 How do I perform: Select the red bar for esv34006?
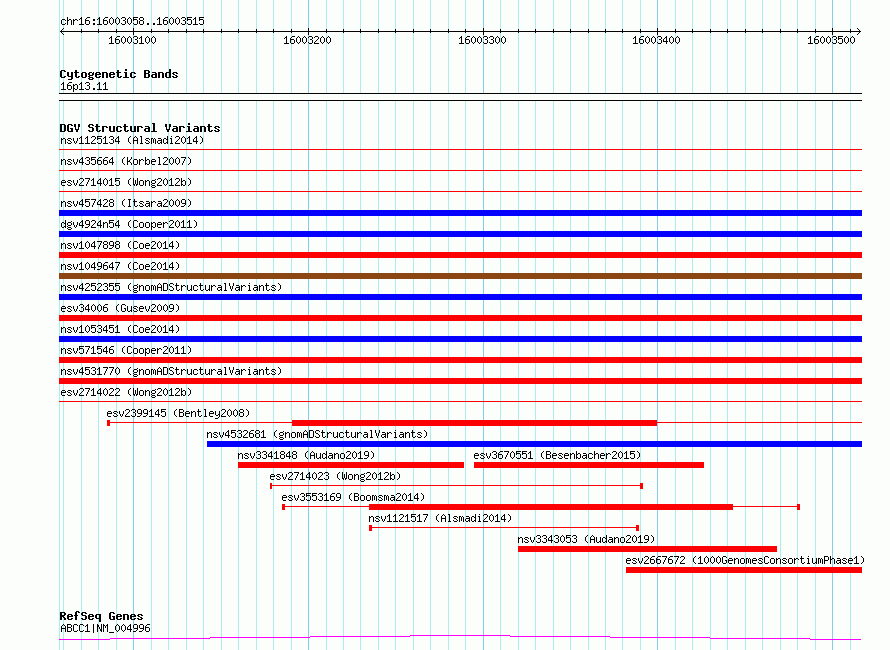[460, 318]
